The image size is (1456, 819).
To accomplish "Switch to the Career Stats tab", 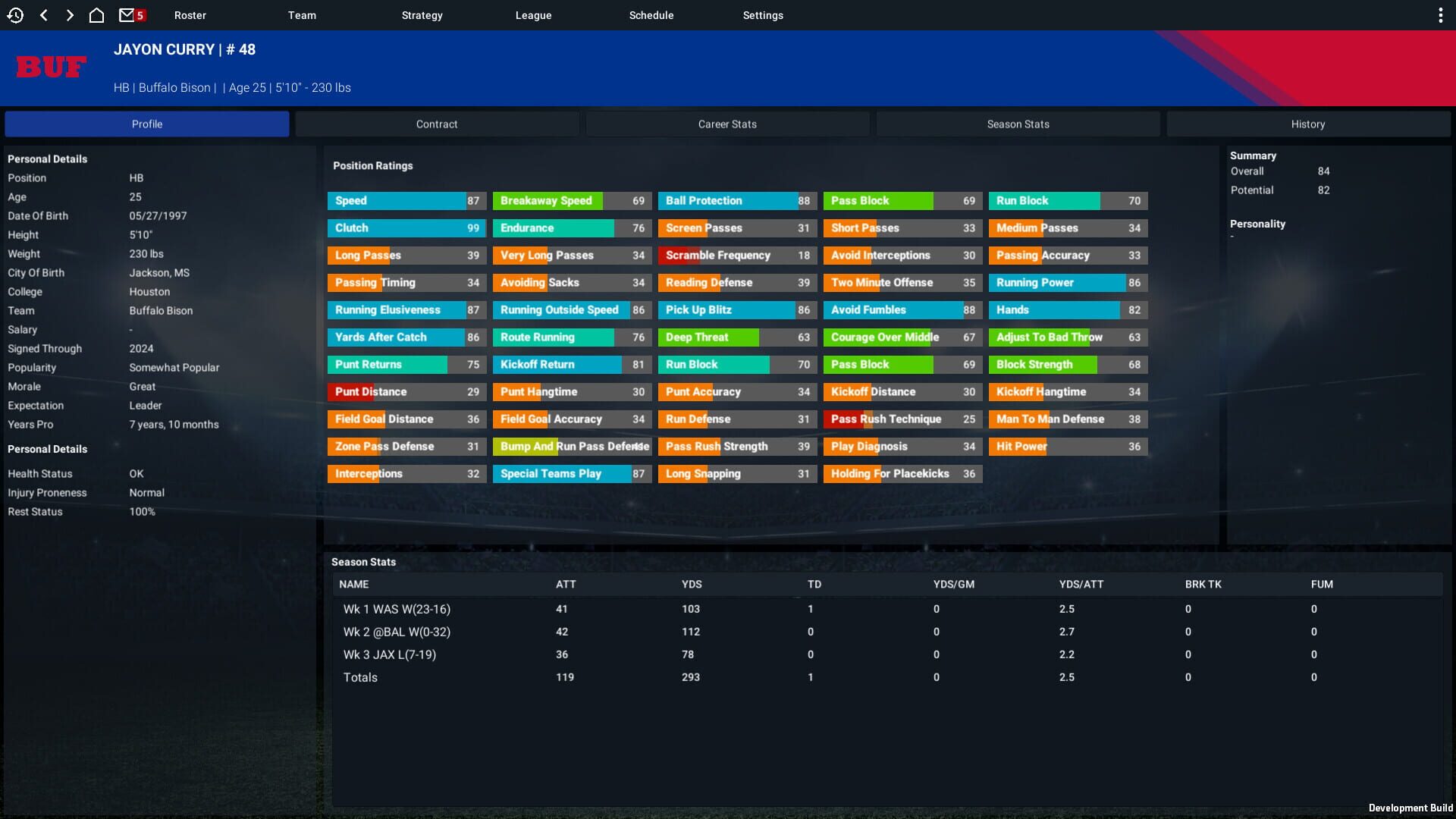I will pos(727,124).
